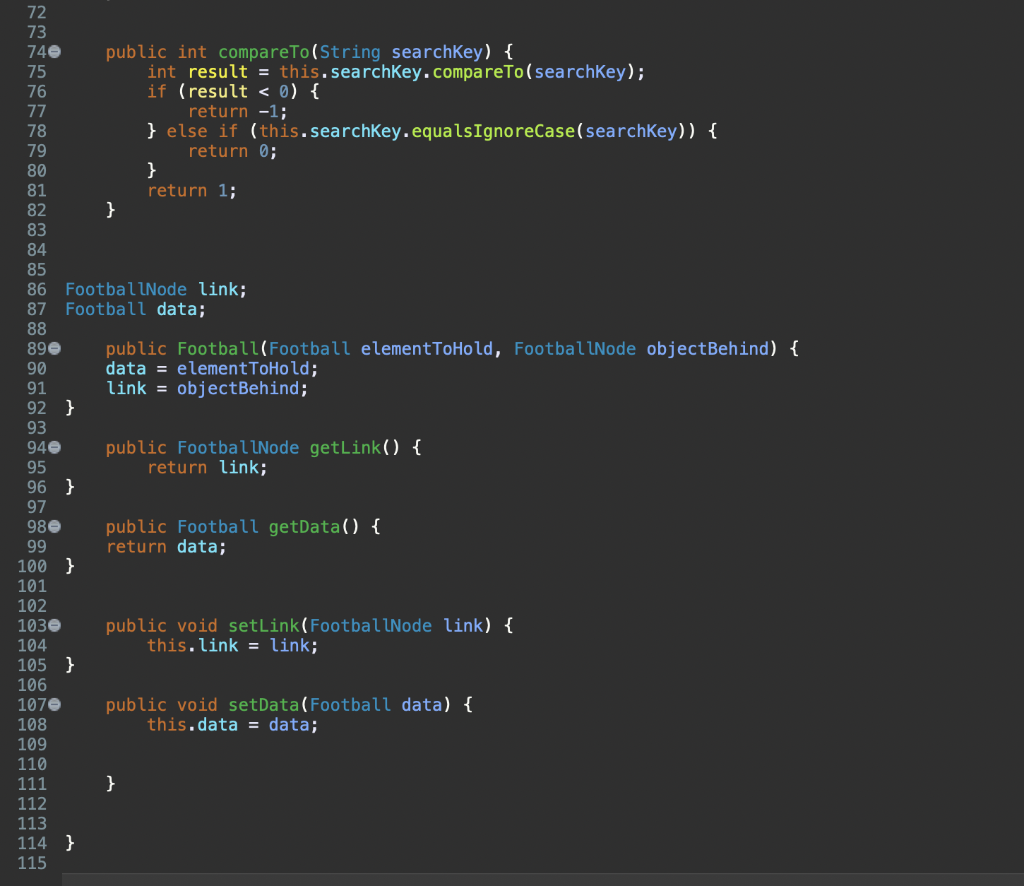Screen dimensions: 1024x886
Task: Click 'return 1;' statement
Action: [x=192, y=191]
